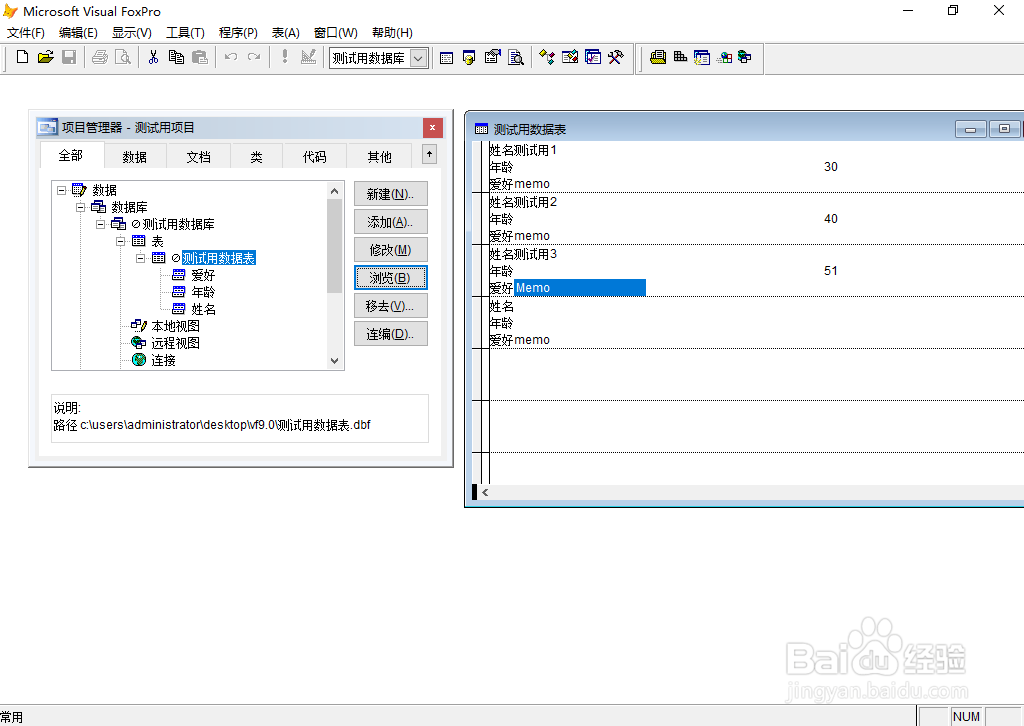Click the 浏览(B) button
This screenshot has height=726, width=1024.
tap(391, 278)
